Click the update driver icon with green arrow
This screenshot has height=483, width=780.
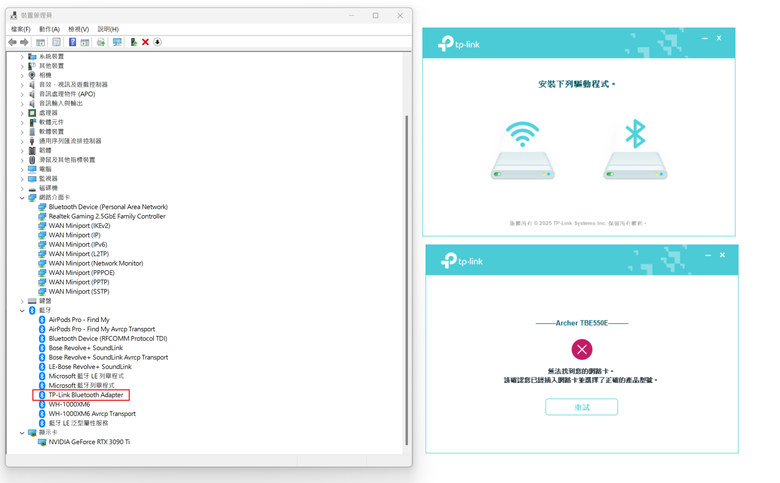133,42
